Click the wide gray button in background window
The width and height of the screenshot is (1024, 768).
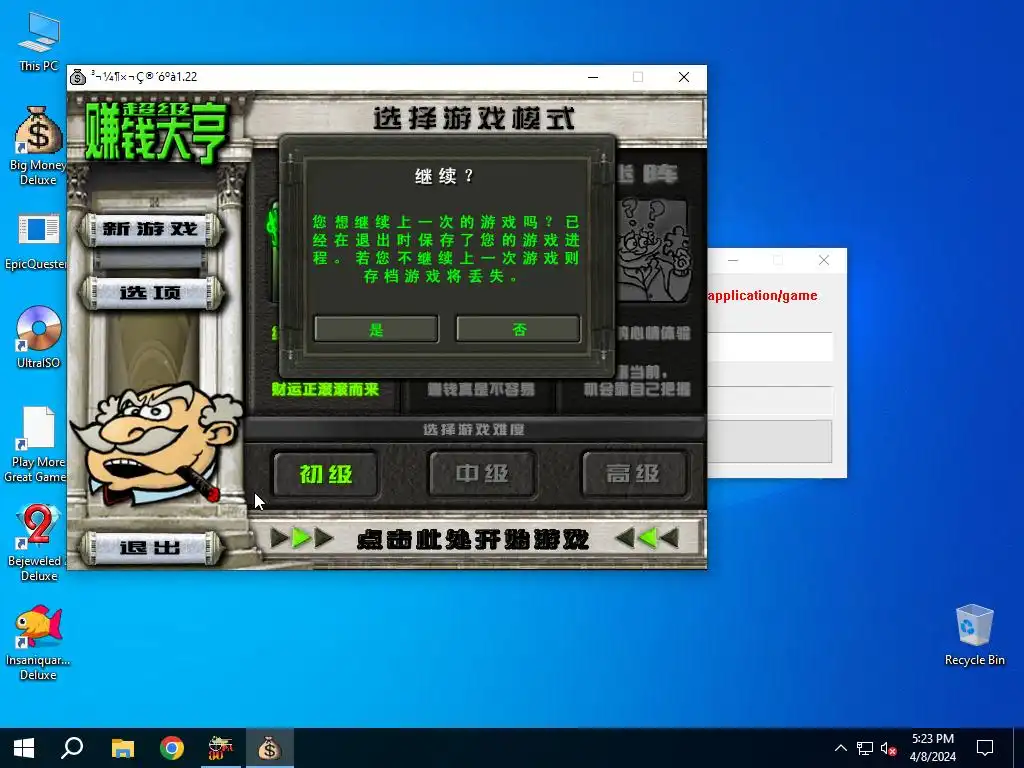(770, 441)
